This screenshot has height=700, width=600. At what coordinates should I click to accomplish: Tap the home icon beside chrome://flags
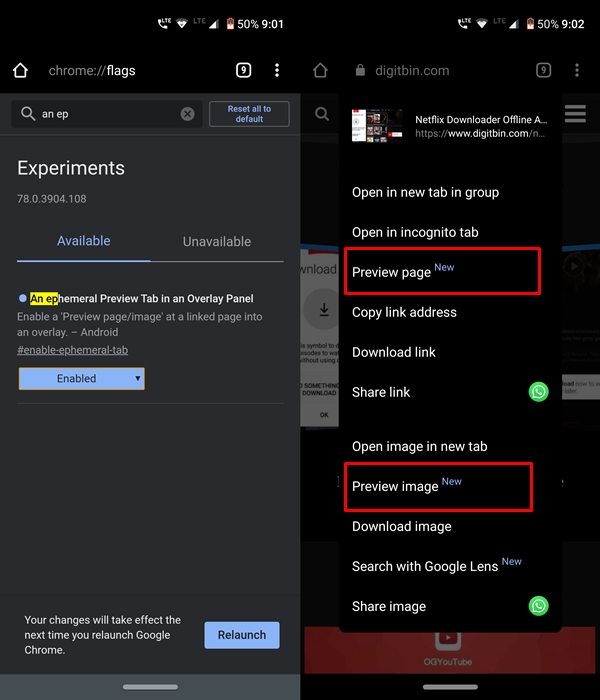(x=20, y=71)
